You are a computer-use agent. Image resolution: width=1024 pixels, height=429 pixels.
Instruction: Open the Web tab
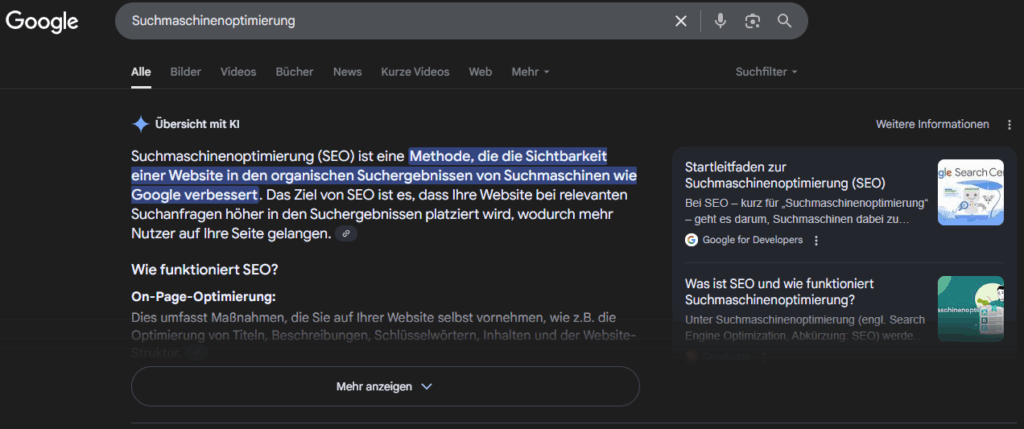480,72
